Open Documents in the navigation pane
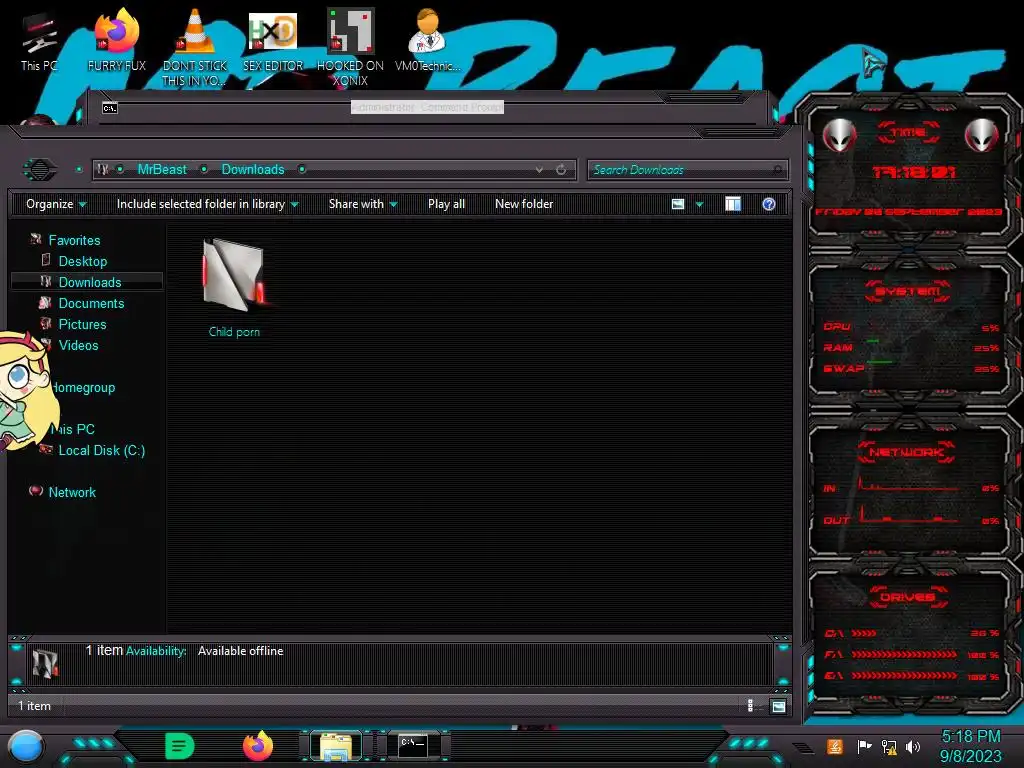This screenshot has height=768, width=1024. tap(91, 303)
